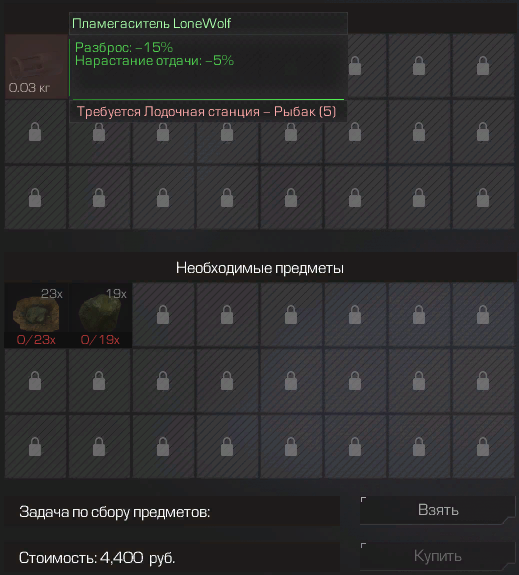This screenshot has height=575, width=519.
Task: Click the 'Взять' button
Action: coord(438,510)
